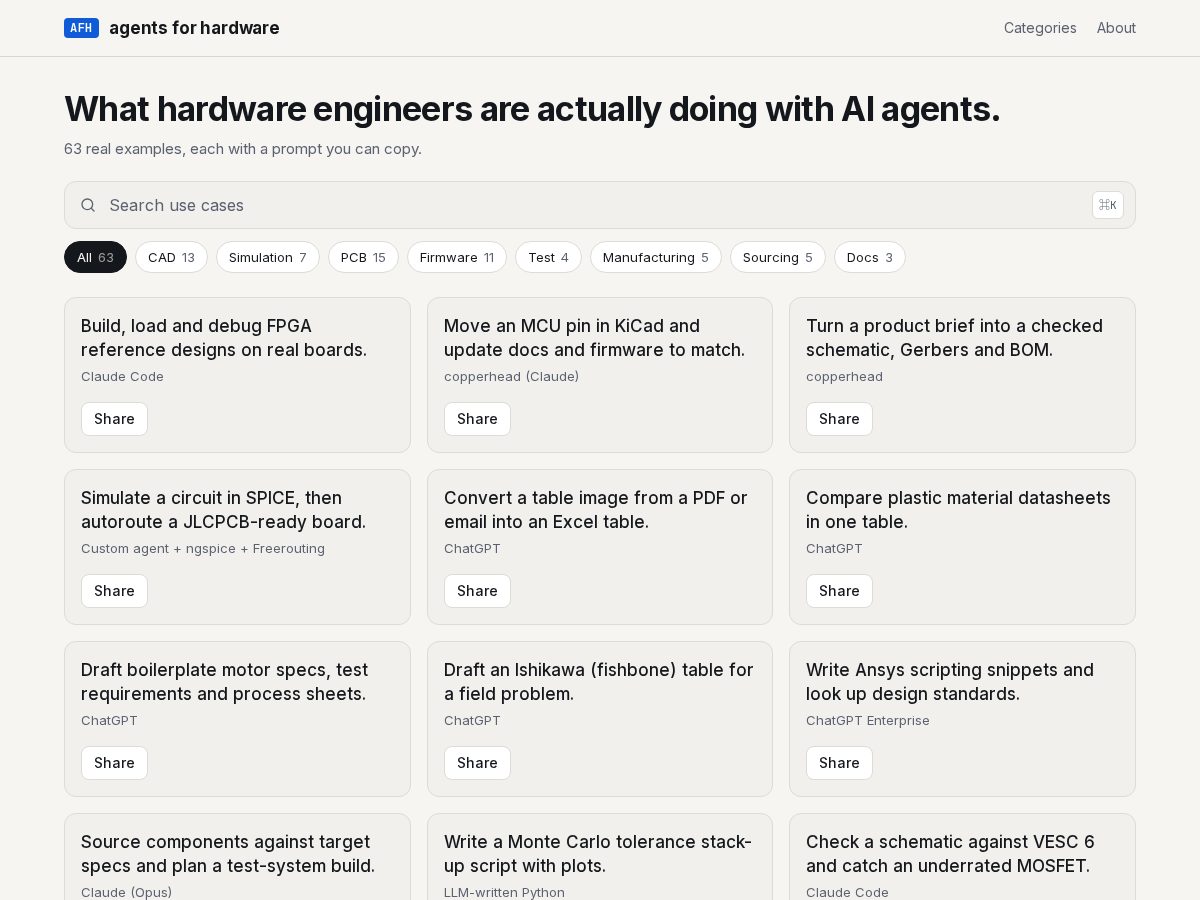Share the boilerplate motor specs card
This screenshot has width=1200, height=900.
[x=114, y=763]
